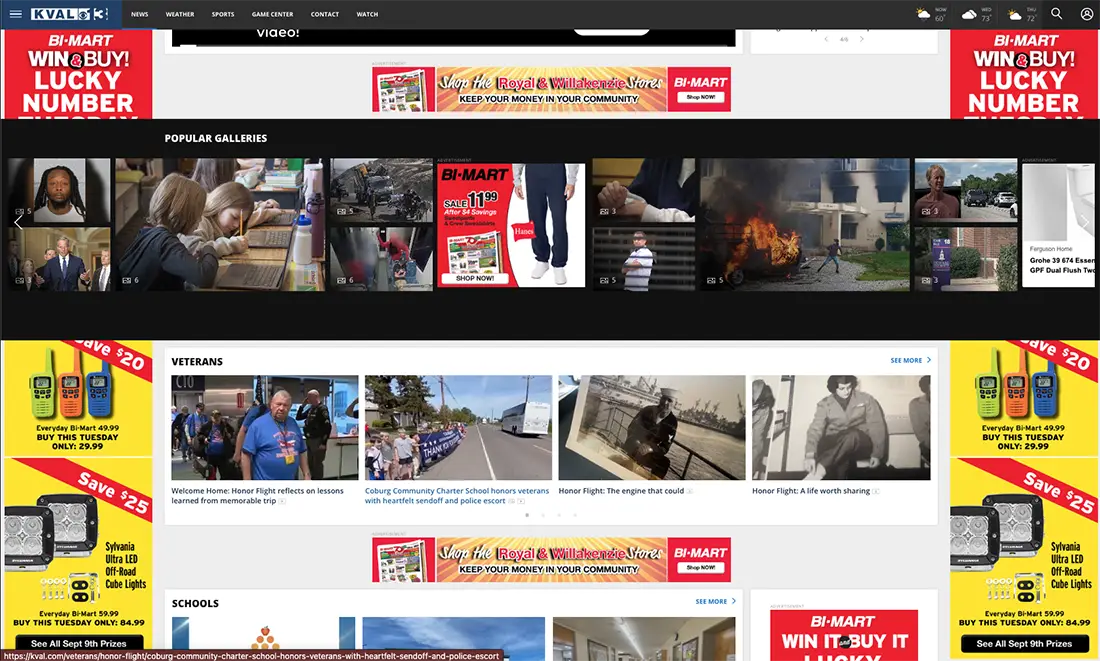This screenshot has height=661, width=1100.
Task: Open the hamburger menu icon
Action: [15, 14]
